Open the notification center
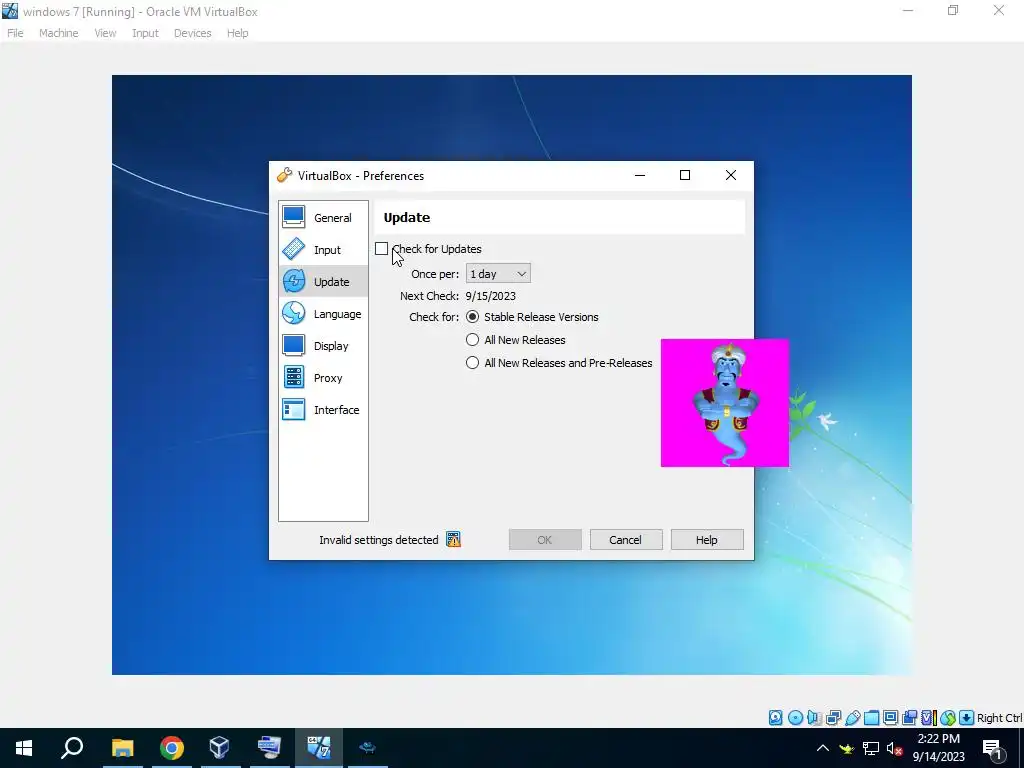1024x768 pixels. click(993, 748)
